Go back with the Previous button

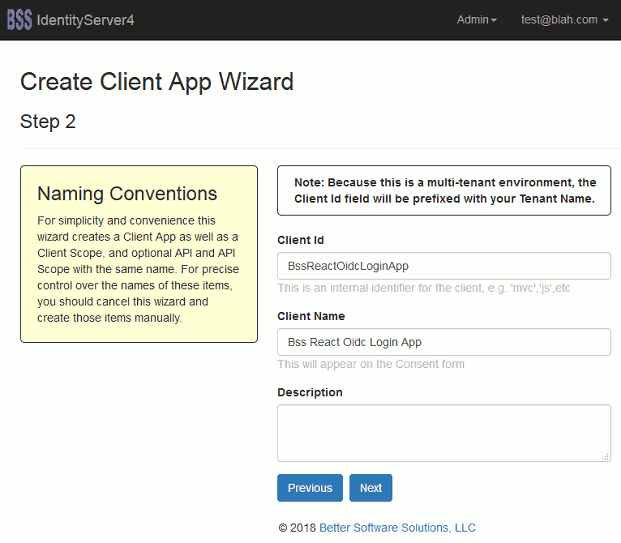pos(310,488)
